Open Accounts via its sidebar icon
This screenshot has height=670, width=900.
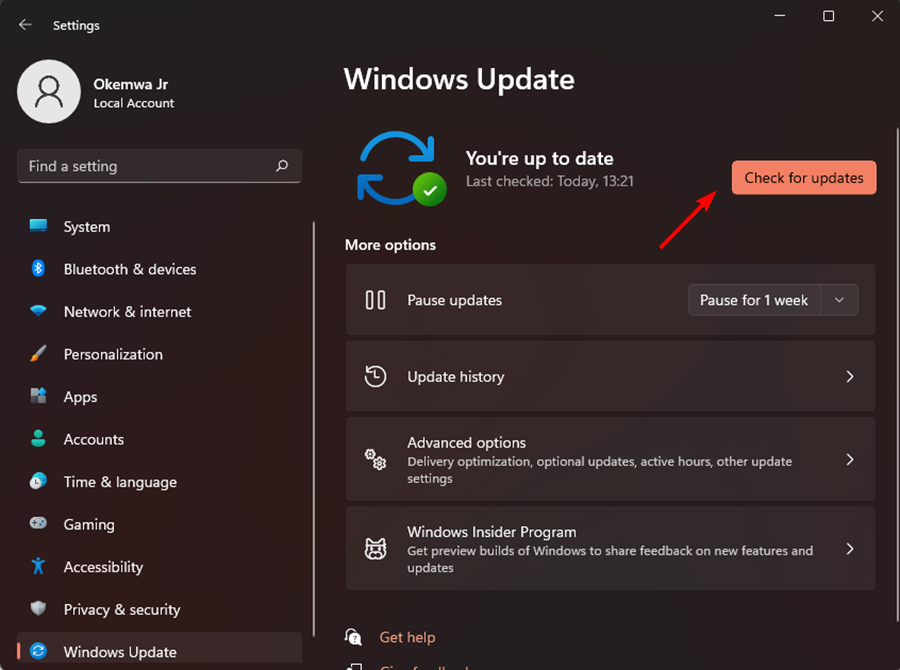pyautogui.click(x=38, y=439)
